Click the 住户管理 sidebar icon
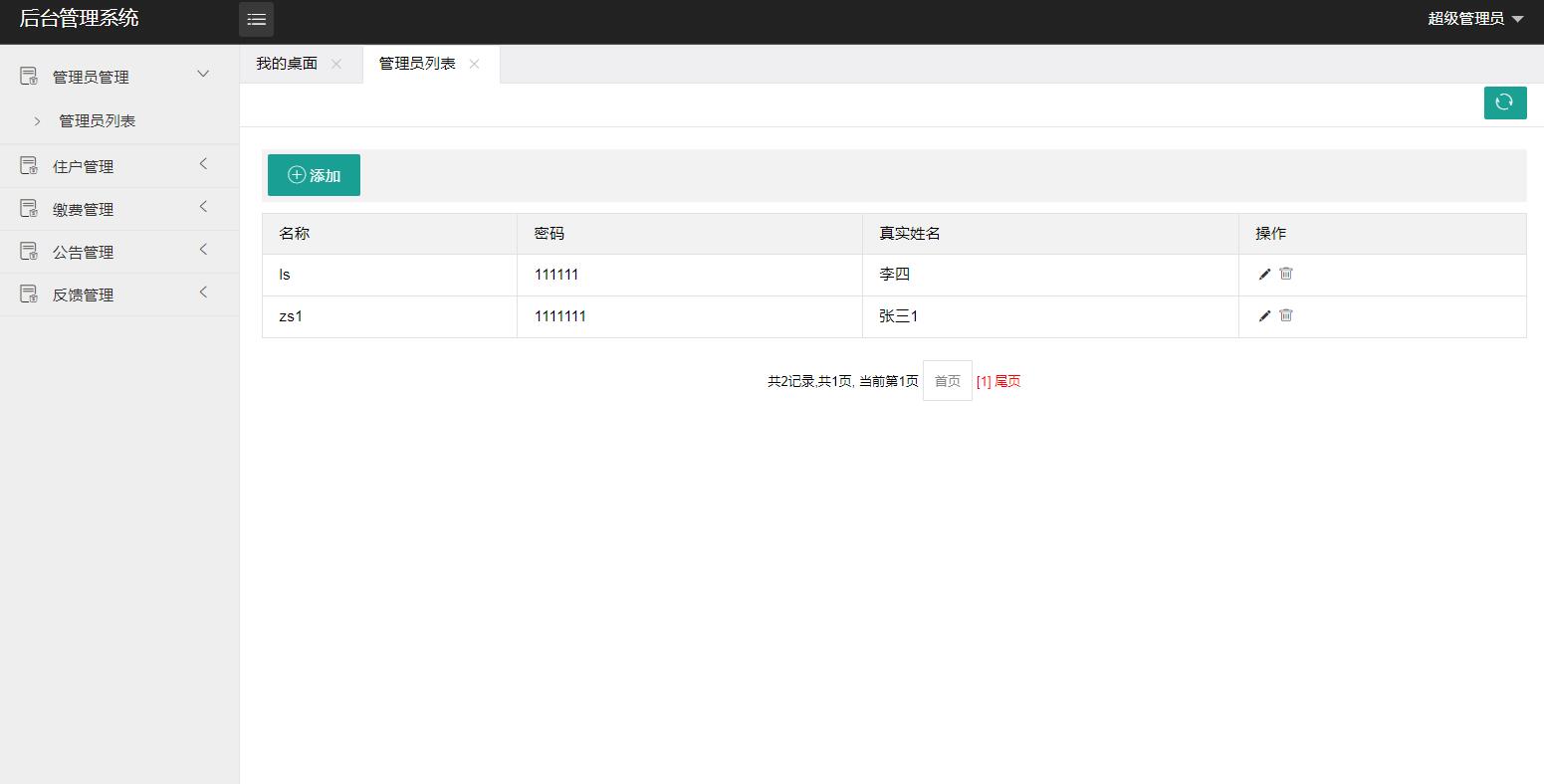Image resolution: width=1544 pixels, height=784 pixels. (x=28, y=165)
